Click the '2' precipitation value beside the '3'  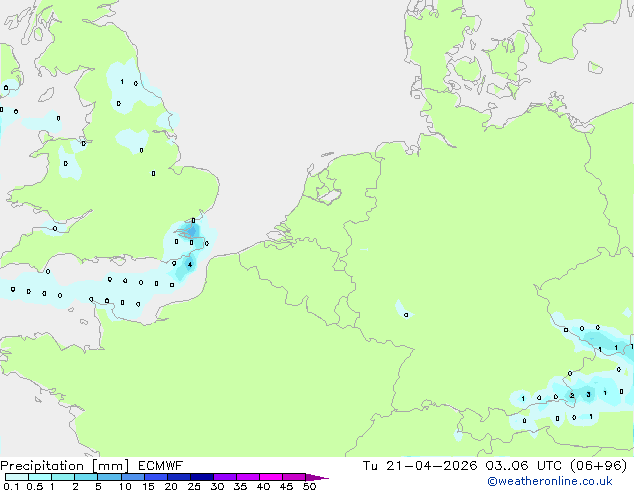pos(572,395)
